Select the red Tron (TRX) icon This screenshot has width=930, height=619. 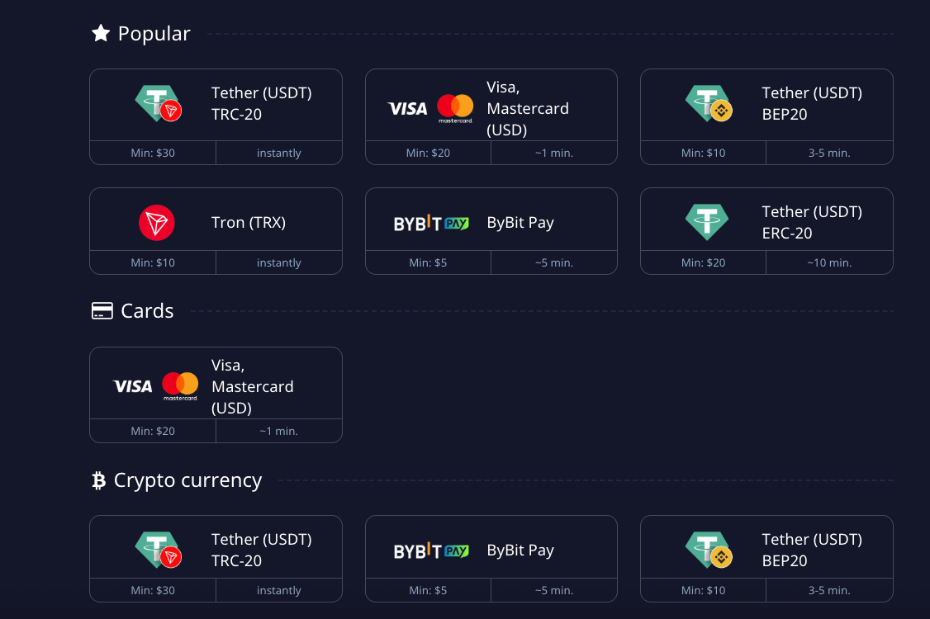coord(157,222)
